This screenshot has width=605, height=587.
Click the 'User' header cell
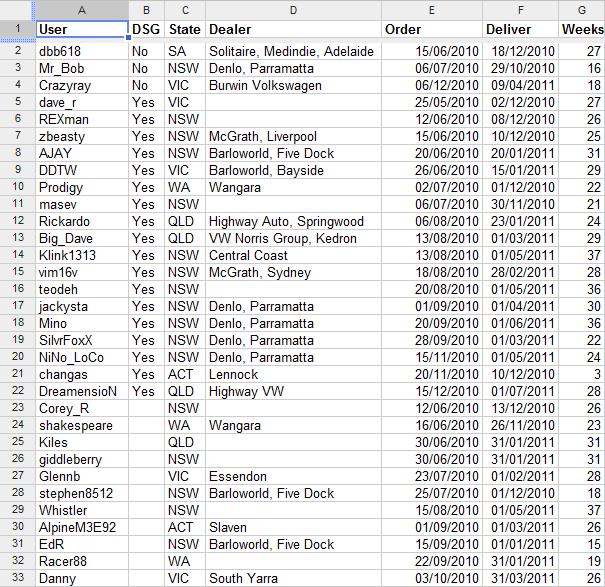pos(82,29)
